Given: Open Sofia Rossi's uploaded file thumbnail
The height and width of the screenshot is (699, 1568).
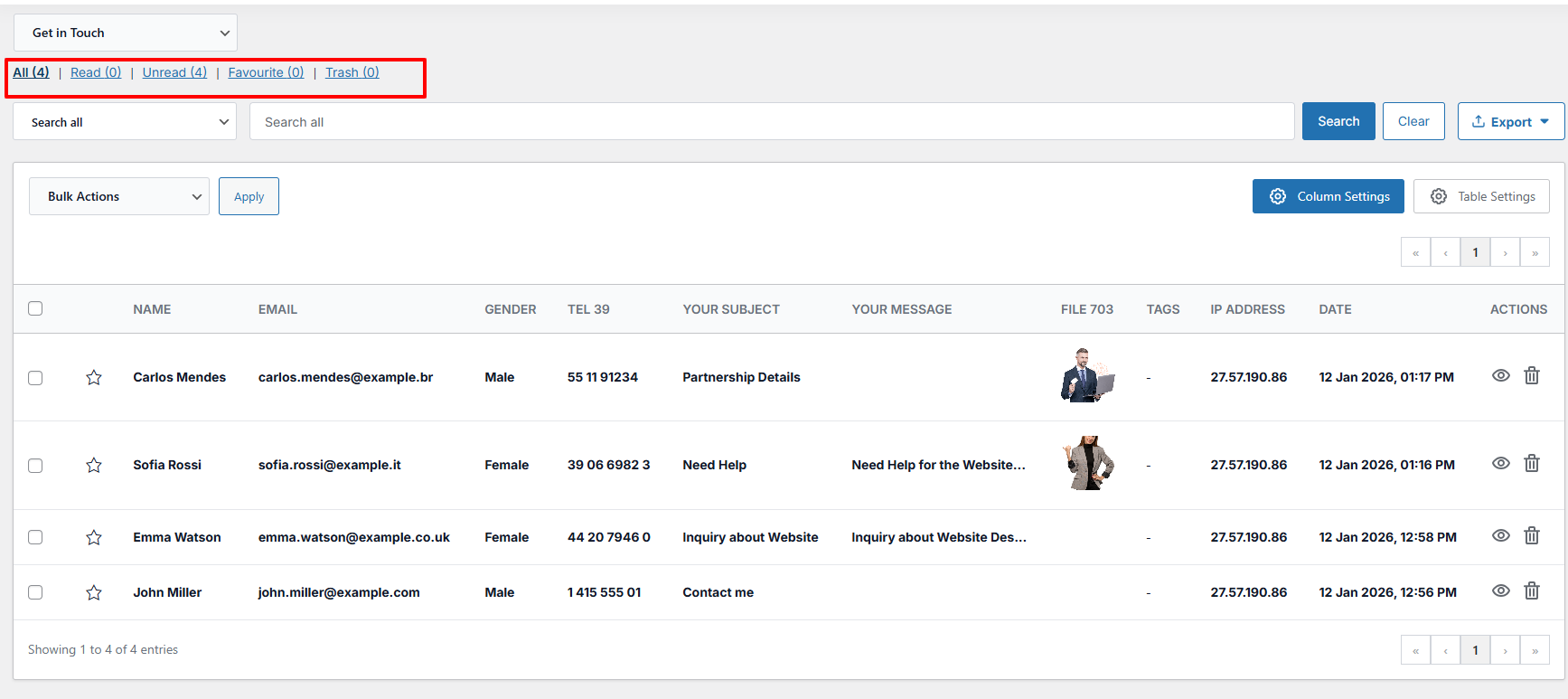Looking at the screenshot, I should click(x=1088, y=463).
